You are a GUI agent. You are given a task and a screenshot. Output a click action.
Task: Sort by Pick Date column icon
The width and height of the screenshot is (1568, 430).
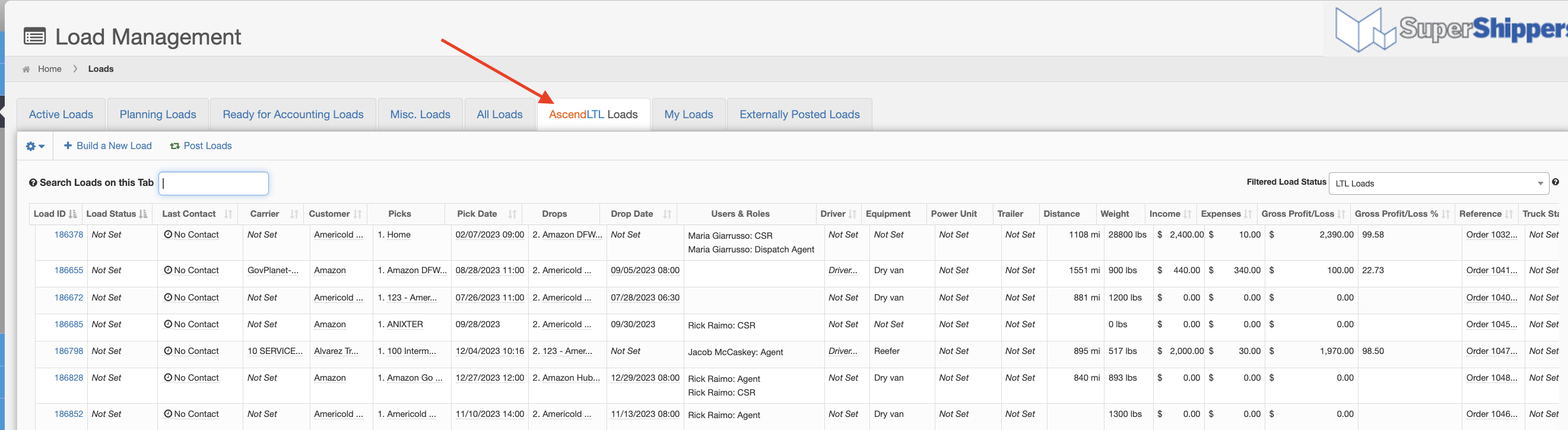[x=513, y=214]
